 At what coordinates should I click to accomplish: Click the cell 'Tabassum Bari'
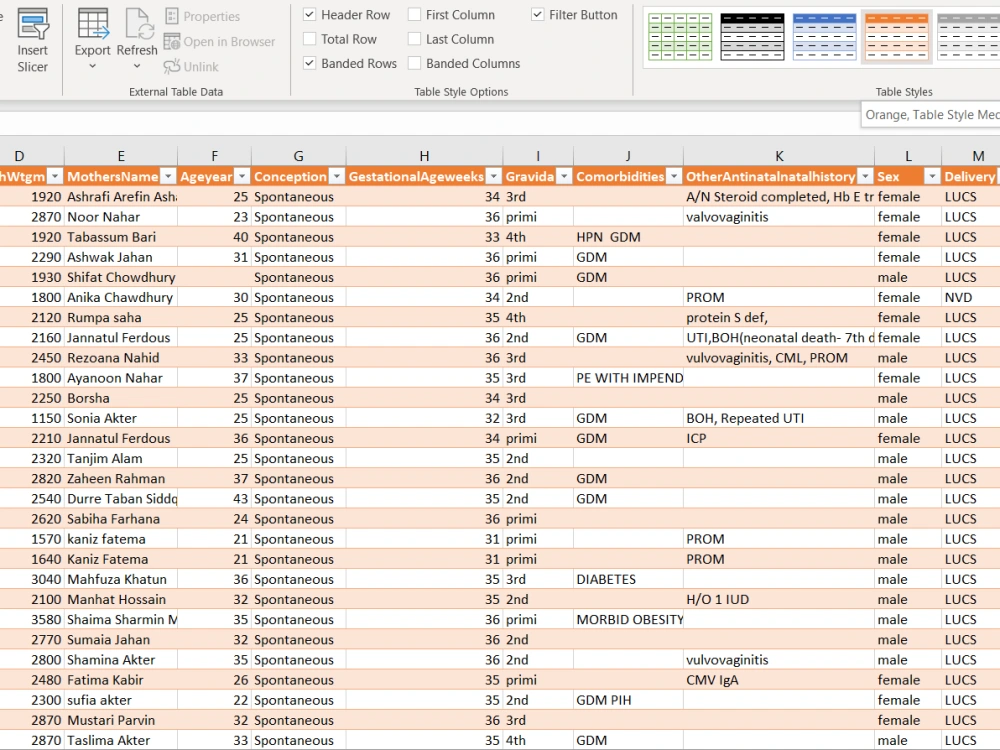click(121, 237)
